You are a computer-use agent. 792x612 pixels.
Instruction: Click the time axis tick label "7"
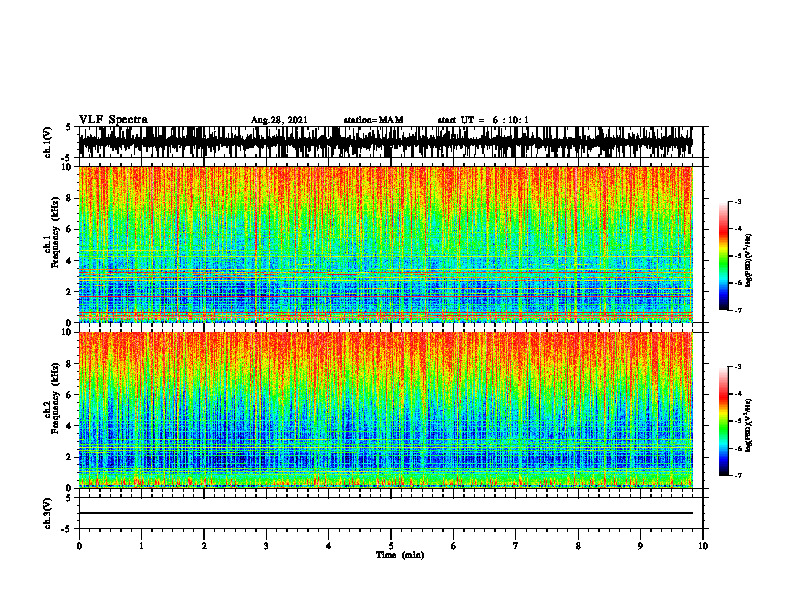(x=516, y=546)
